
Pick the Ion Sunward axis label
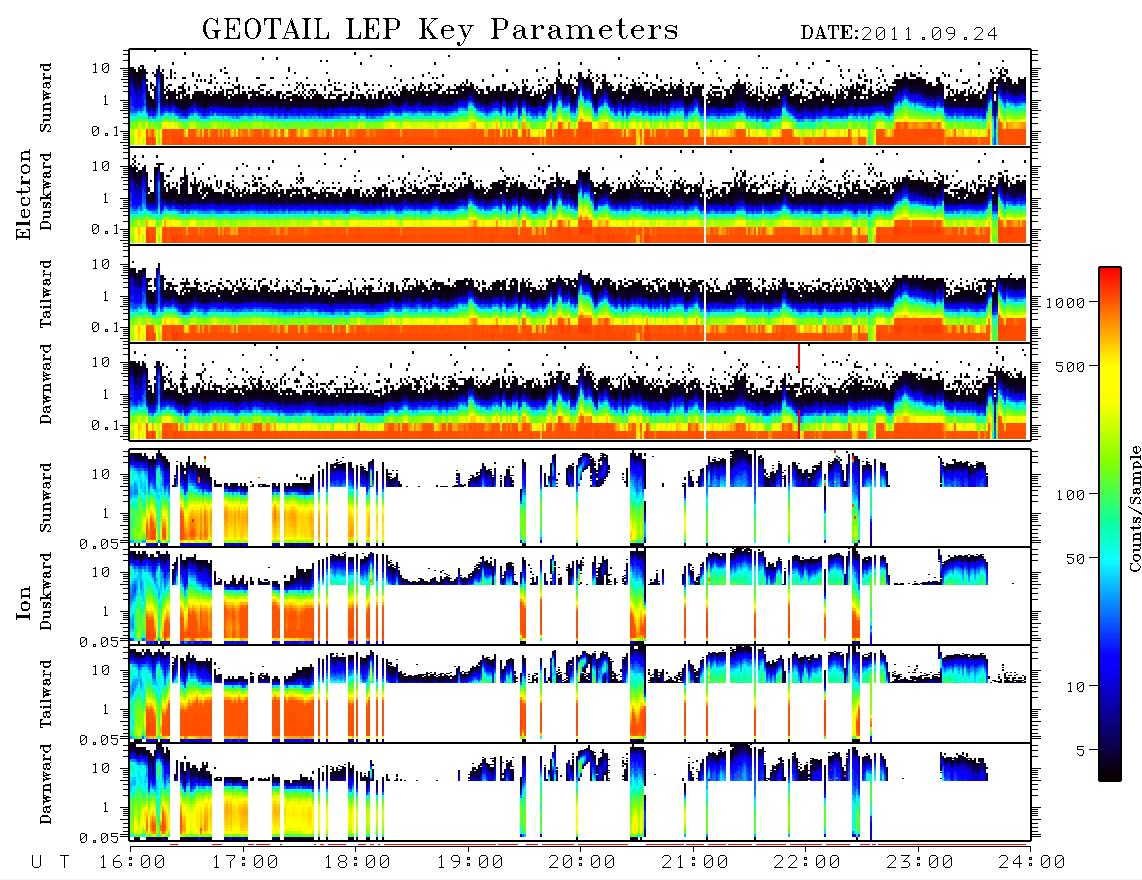coord(46,498)
